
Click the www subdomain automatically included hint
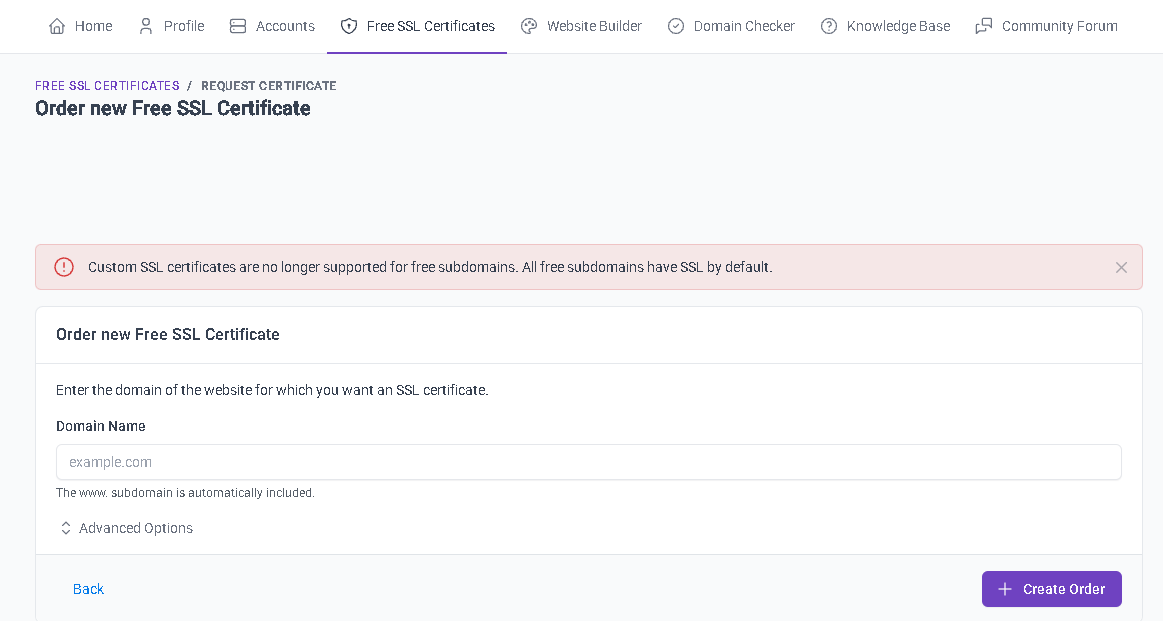[x=185, y=493]
